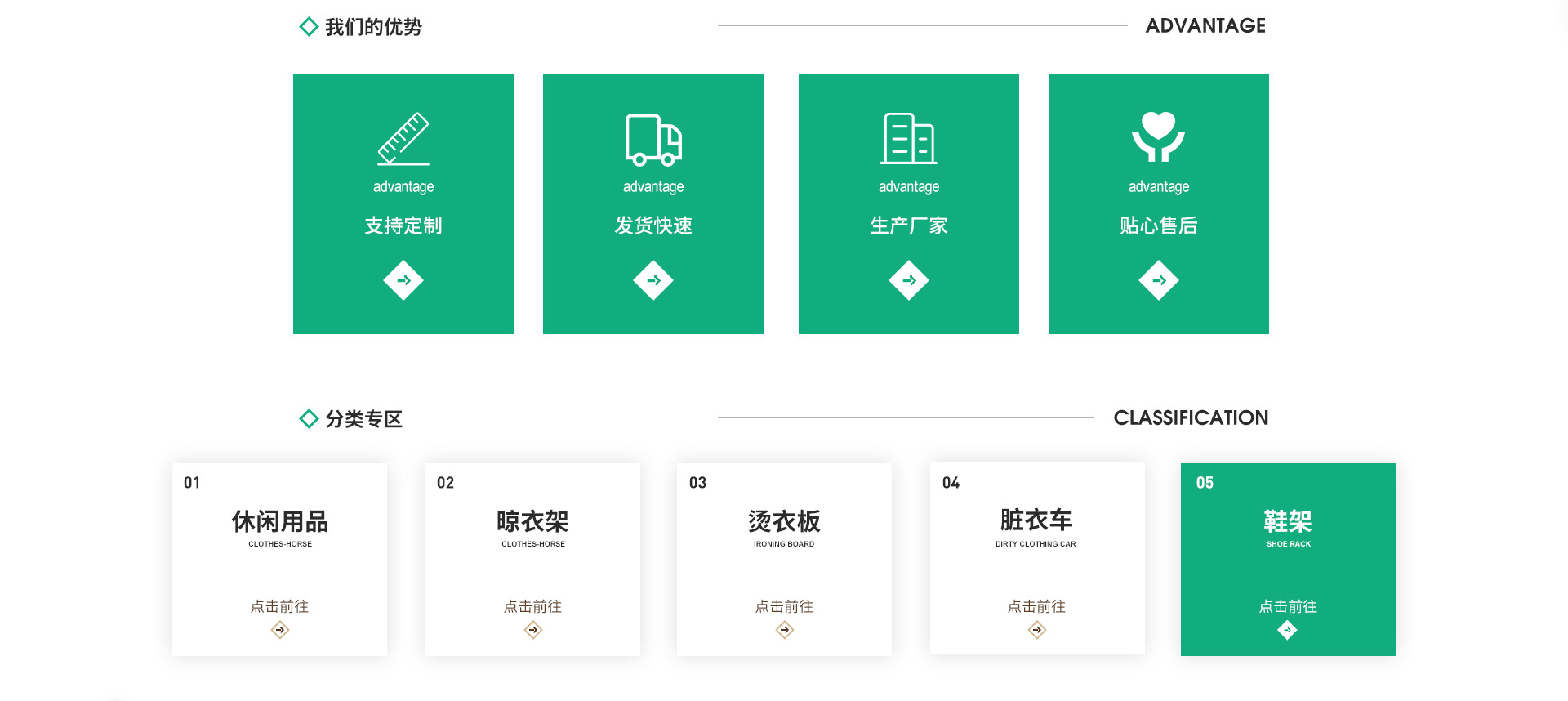Click the delivery truck icon above 发货快速

(653, 140)
